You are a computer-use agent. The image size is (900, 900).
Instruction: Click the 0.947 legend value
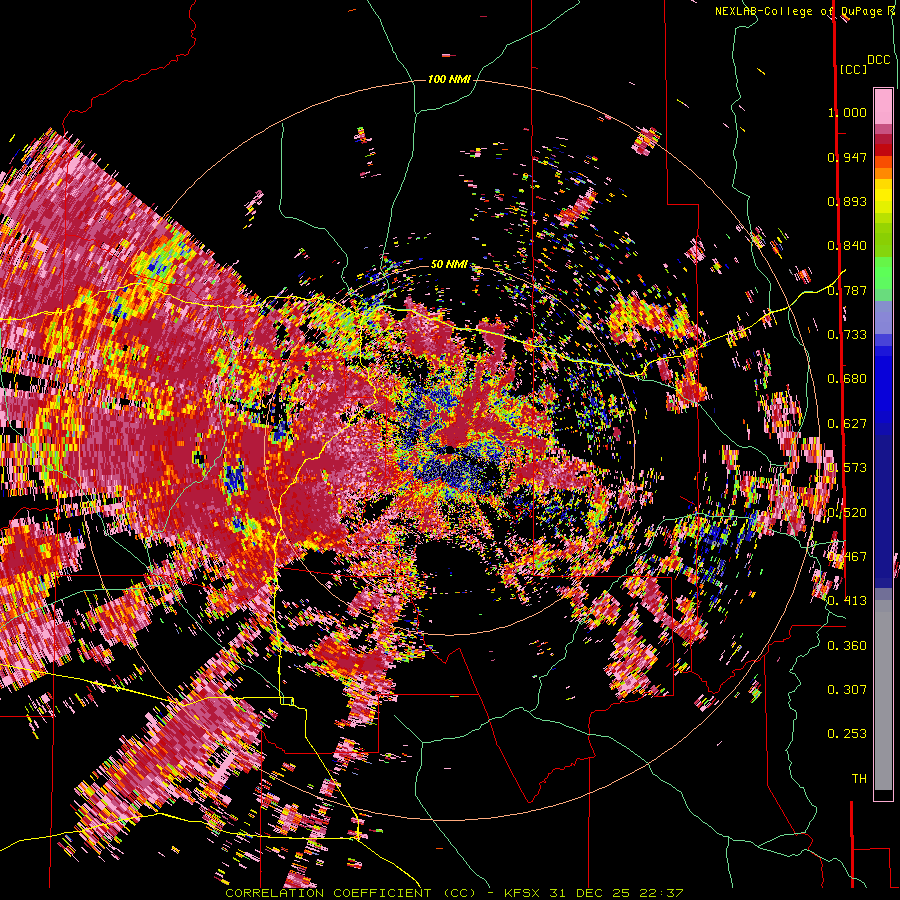tap(847, 157)
